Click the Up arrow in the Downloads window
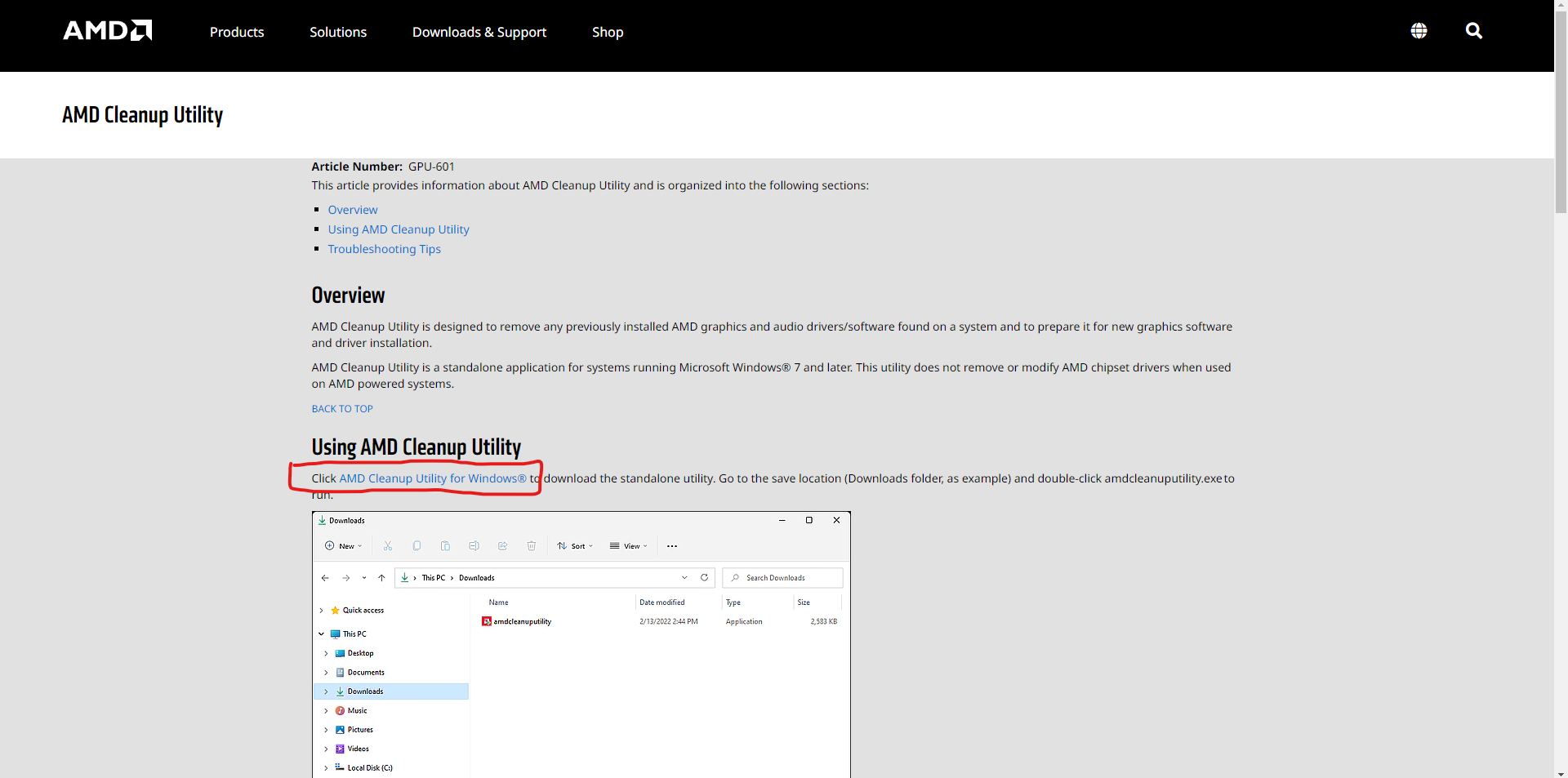The image size is (1568, 778). click(x=381, y=578)
